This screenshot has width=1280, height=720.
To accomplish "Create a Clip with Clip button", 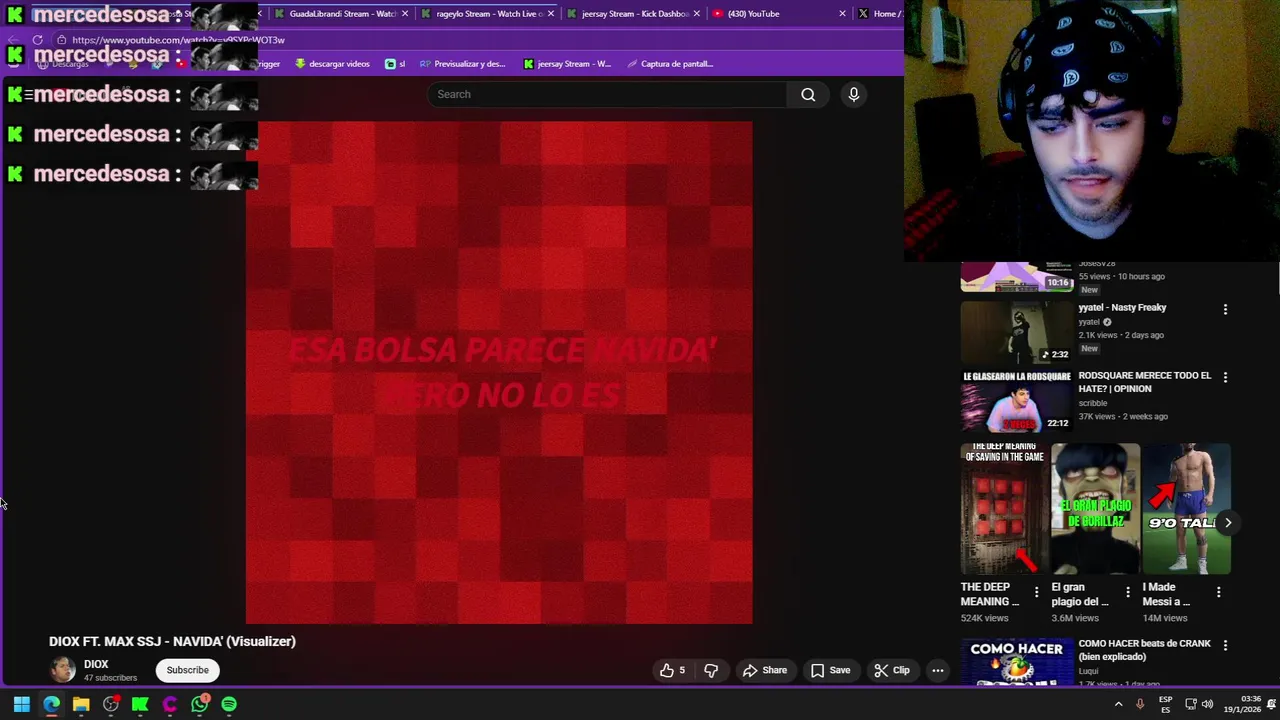I will [891, 670].
